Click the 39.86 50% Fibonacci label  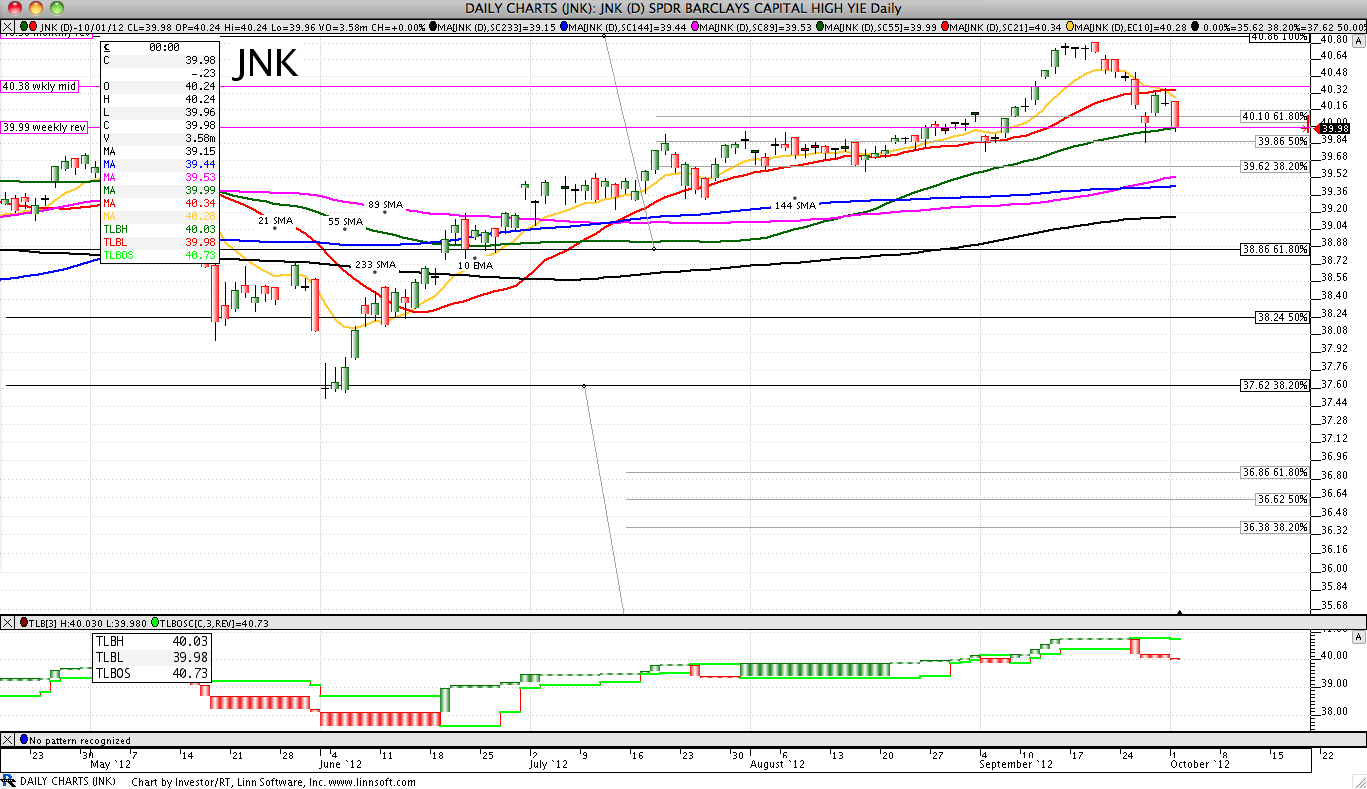tap(1283, 141)
